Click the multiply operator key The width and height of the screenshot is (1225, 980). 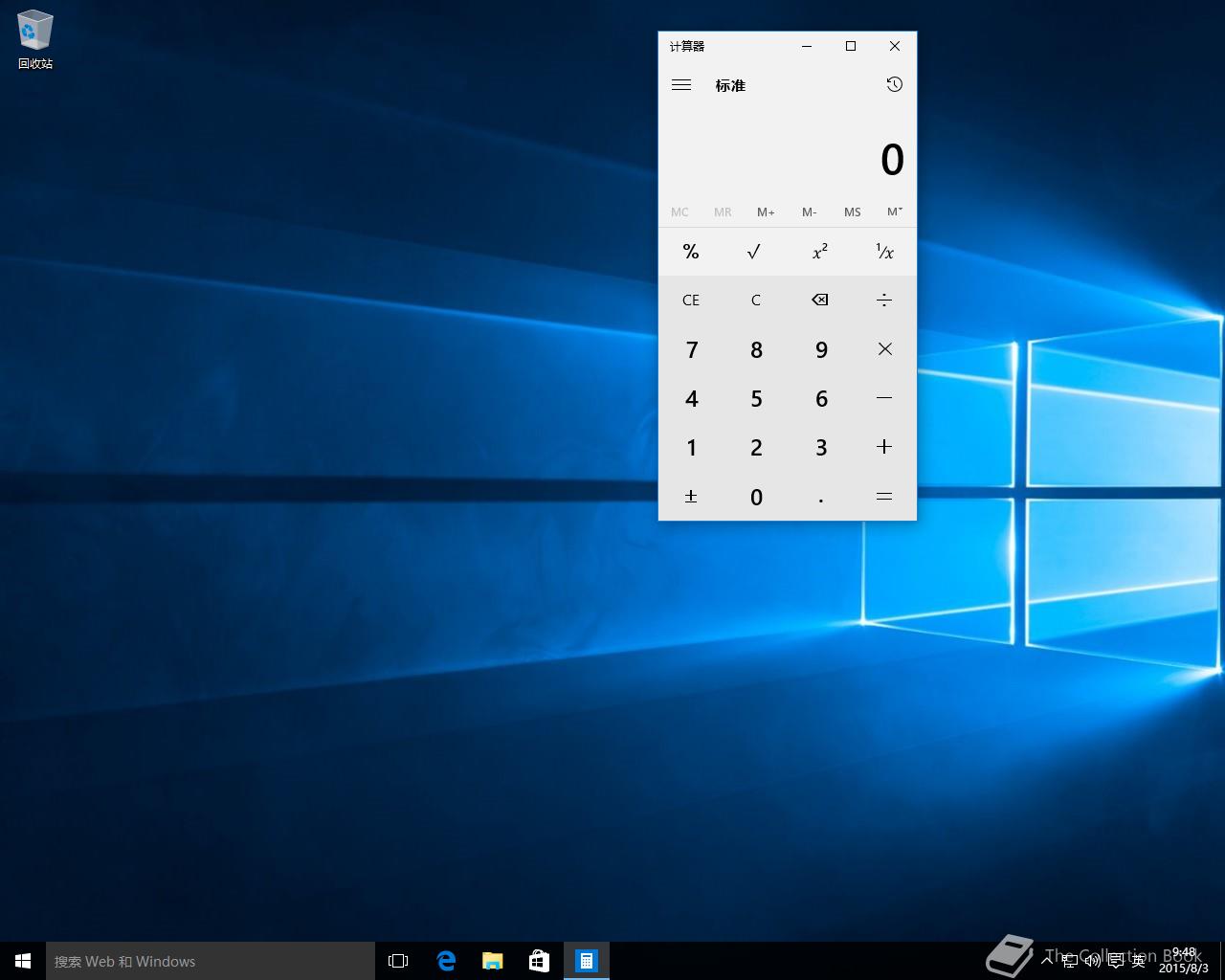click(x=884, y=349)
